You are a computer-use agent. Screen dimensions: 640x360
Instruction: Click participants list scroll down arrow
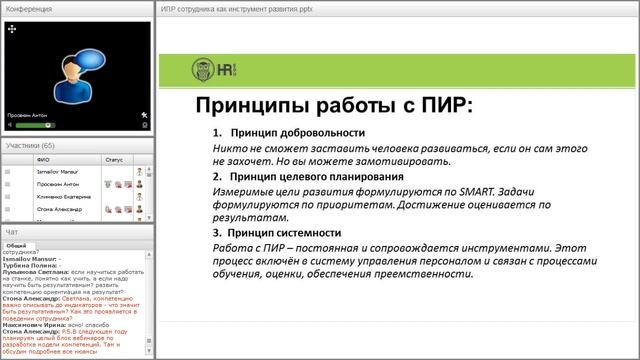pos(149,218)
